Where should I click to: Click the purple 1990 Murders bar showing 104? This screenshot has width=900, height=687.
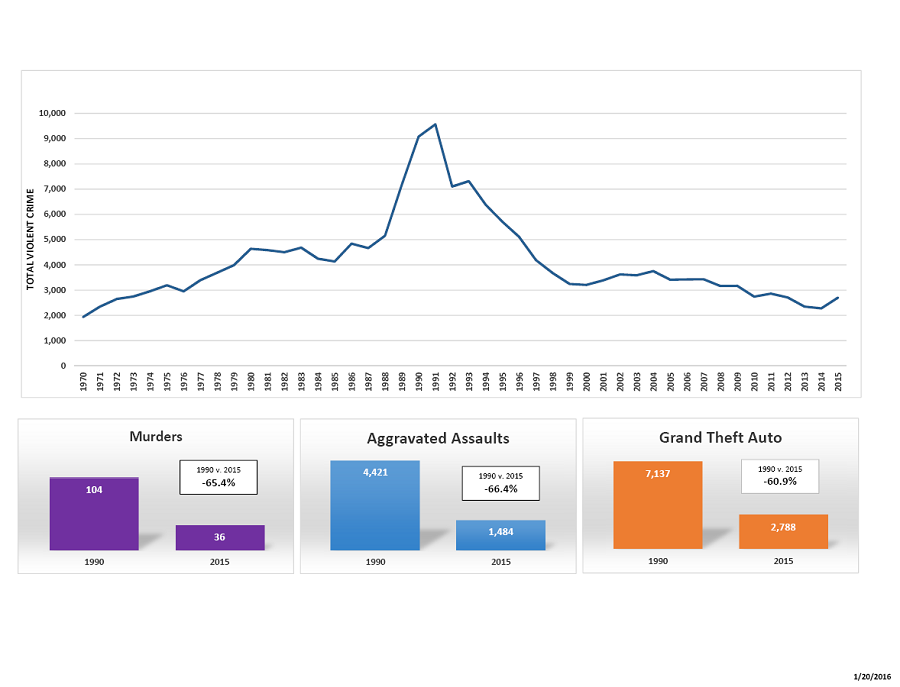tap(94, 514)
